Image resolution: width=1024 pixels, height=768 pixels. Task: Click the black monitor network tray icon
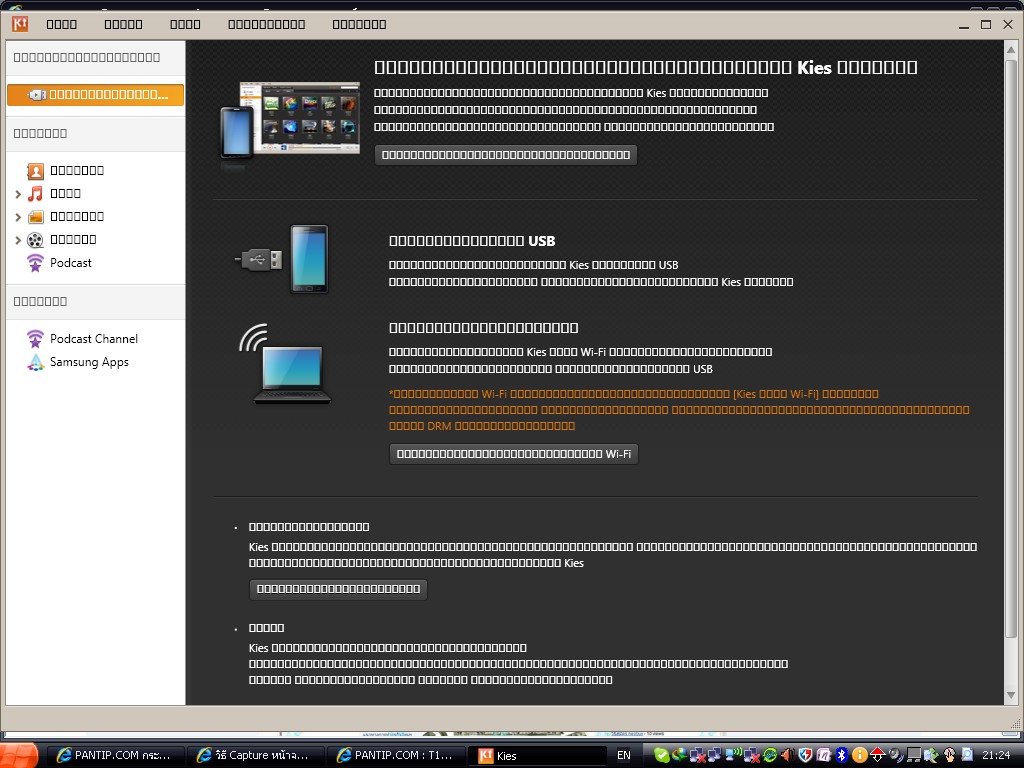pos(914,756)
